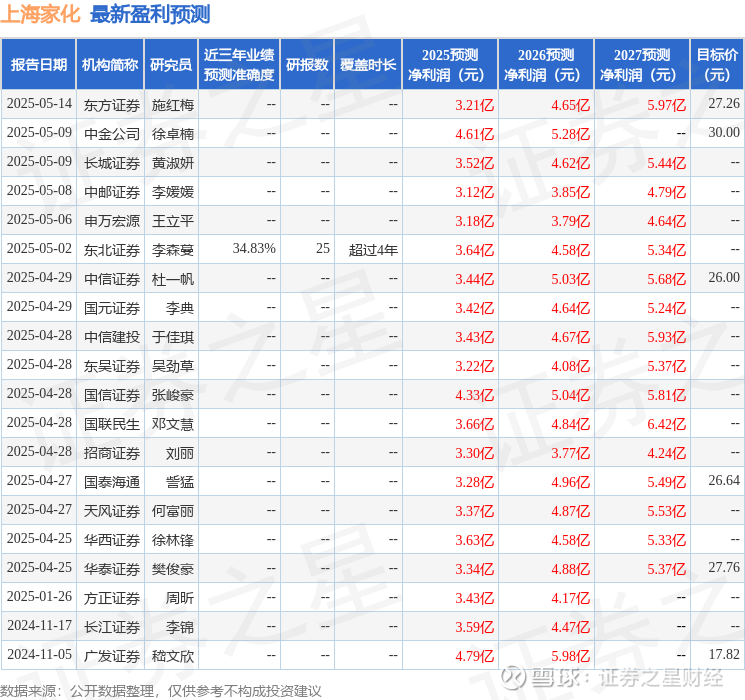
Task: Select the 中邮证券 institution cell
Action: 112,192
